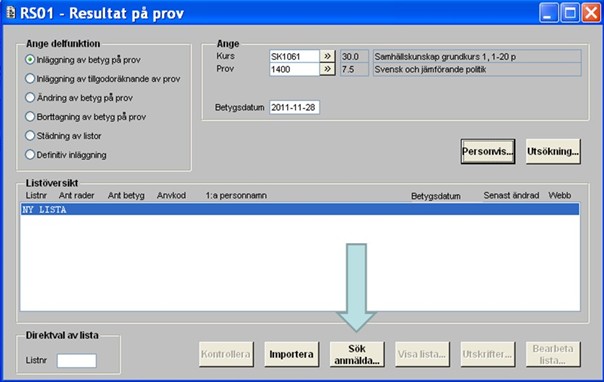Screen dimensions: 604x382
Task: Click the Importera button
Action: click(291, 354)
